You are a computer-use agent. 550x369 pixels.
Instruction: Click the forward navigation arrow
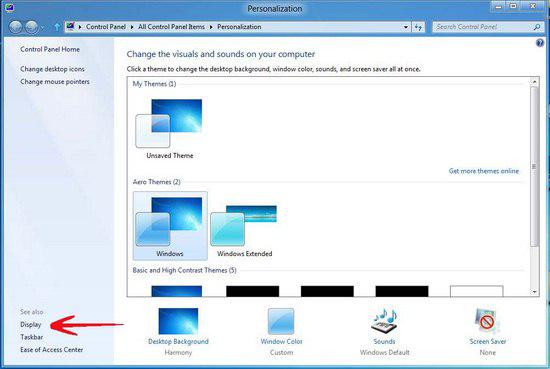coord(32,27)
